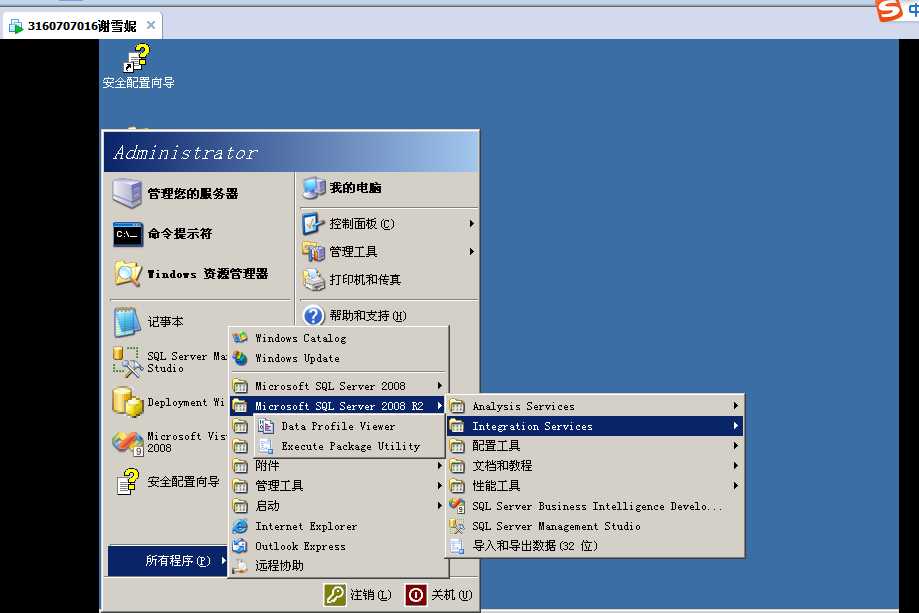Viewport: 919px width, 613px height.
Task: Click the 管理工具 icon in right column
Action: [314, 252]
